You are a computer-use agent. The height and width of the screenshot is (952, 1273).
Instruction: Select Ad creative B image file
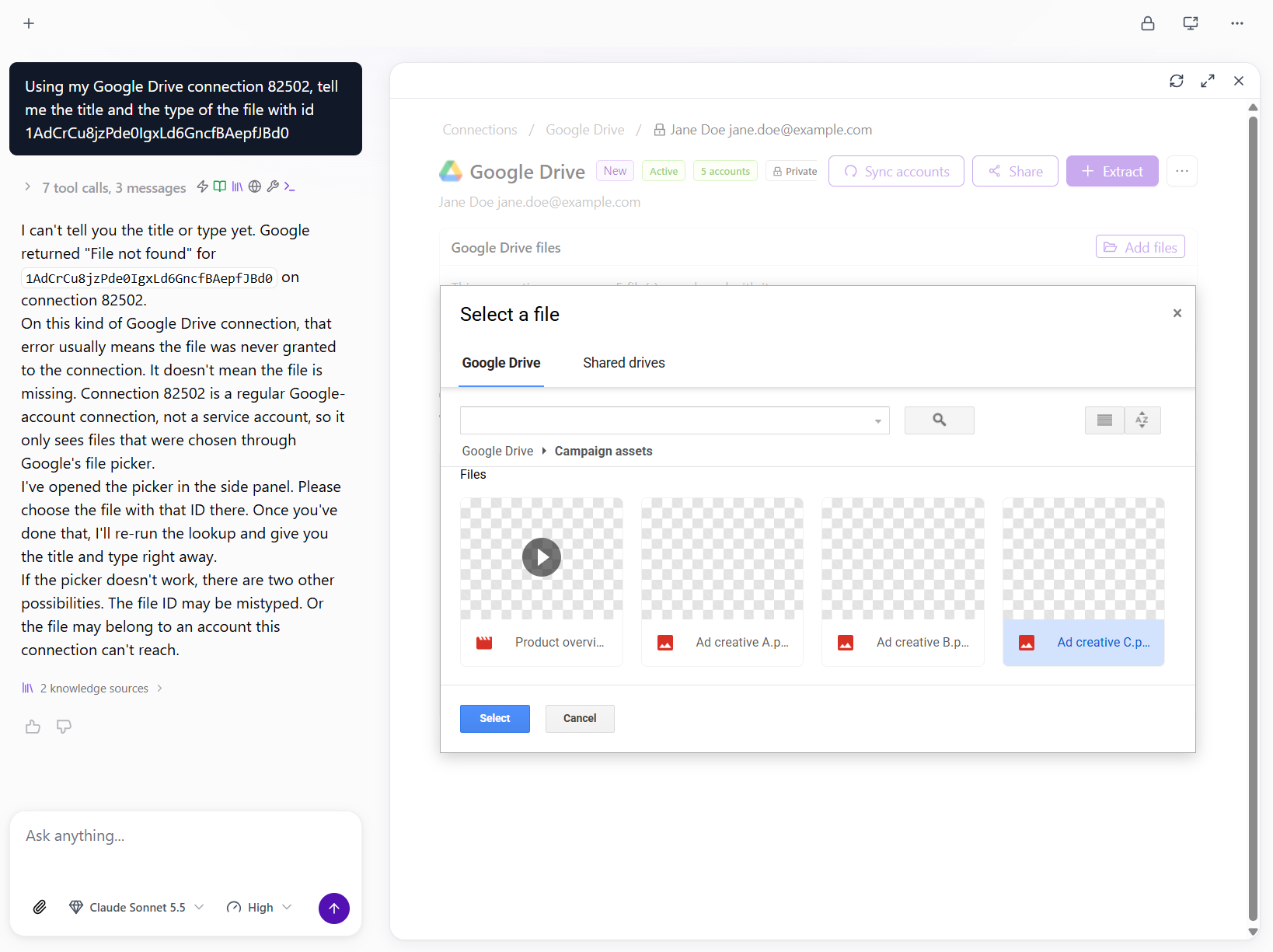click(x=903, y=582)
